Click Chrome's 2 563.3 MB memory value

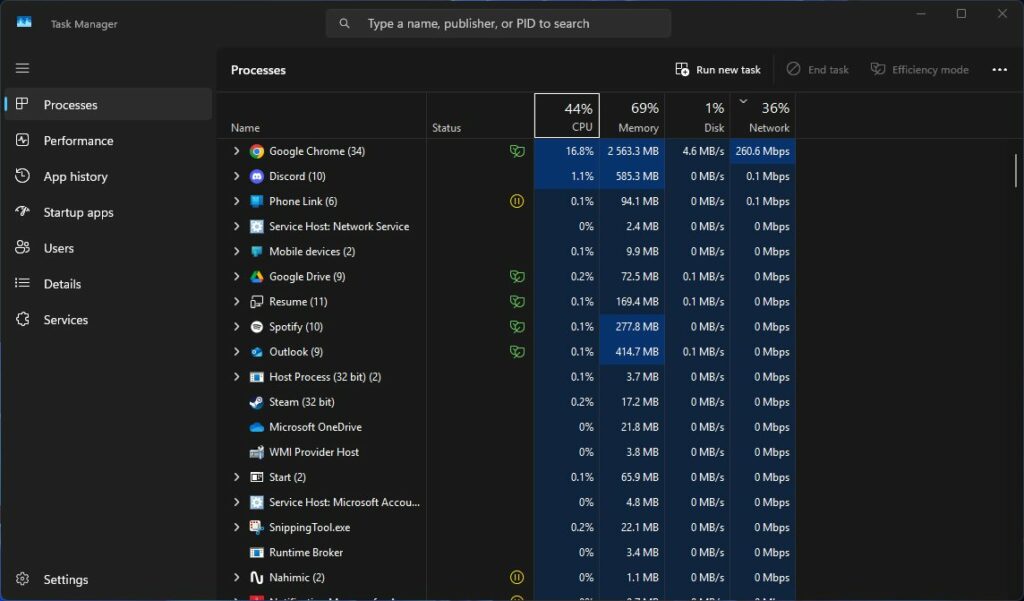coord(633,152)
